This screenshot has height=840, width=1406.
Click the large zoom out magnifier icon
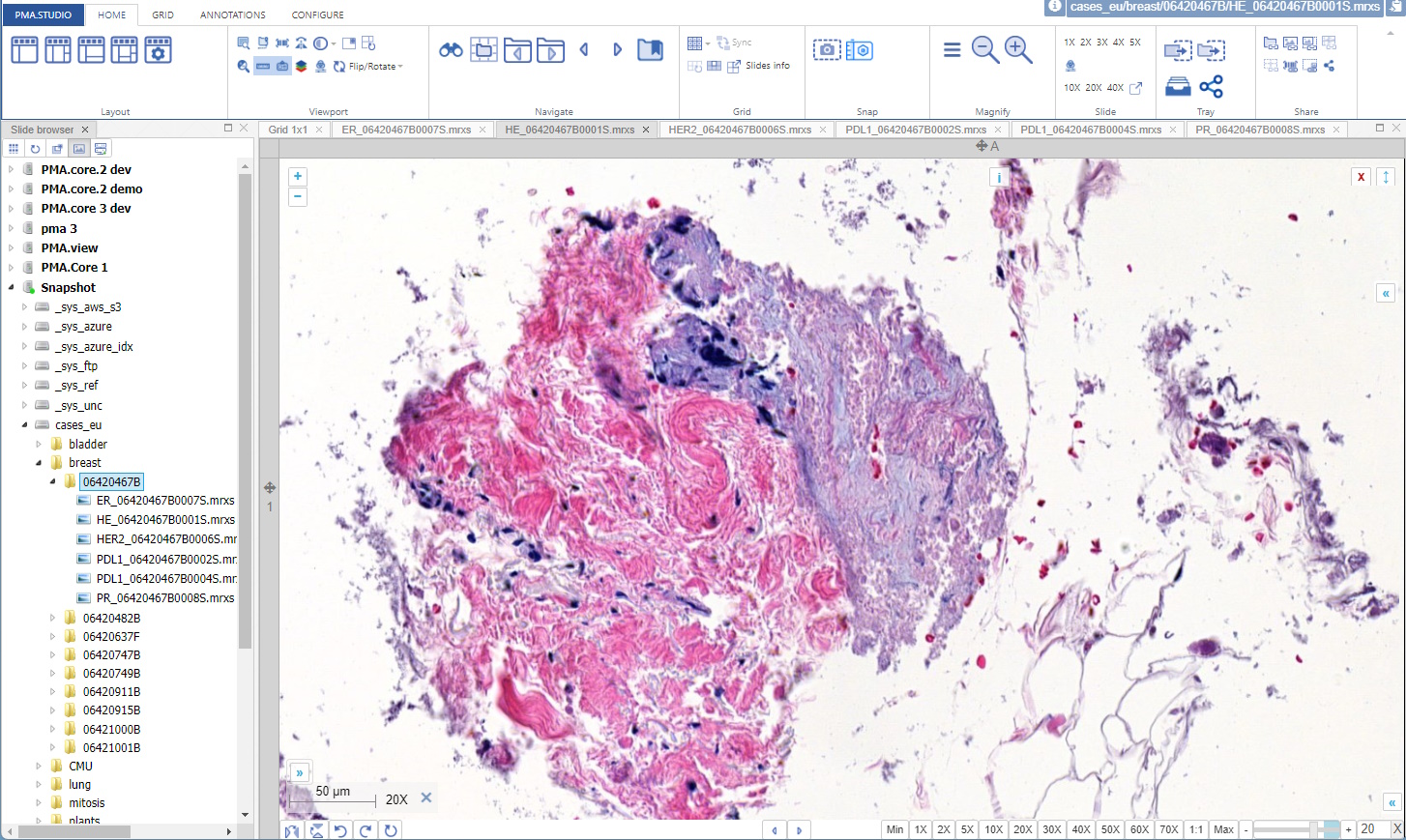point(984,50)
